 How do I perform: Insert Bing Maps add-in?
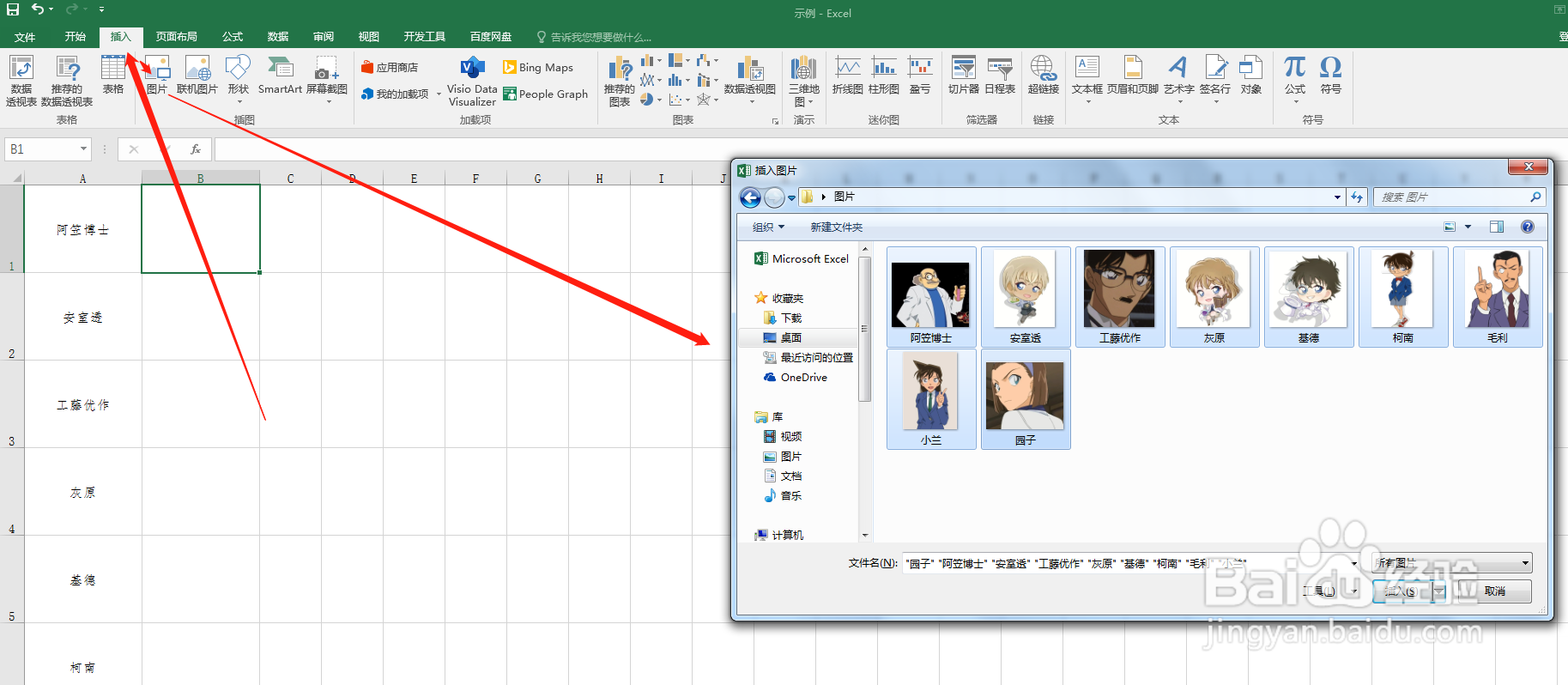pyautogui.click(x=538, y=67)
